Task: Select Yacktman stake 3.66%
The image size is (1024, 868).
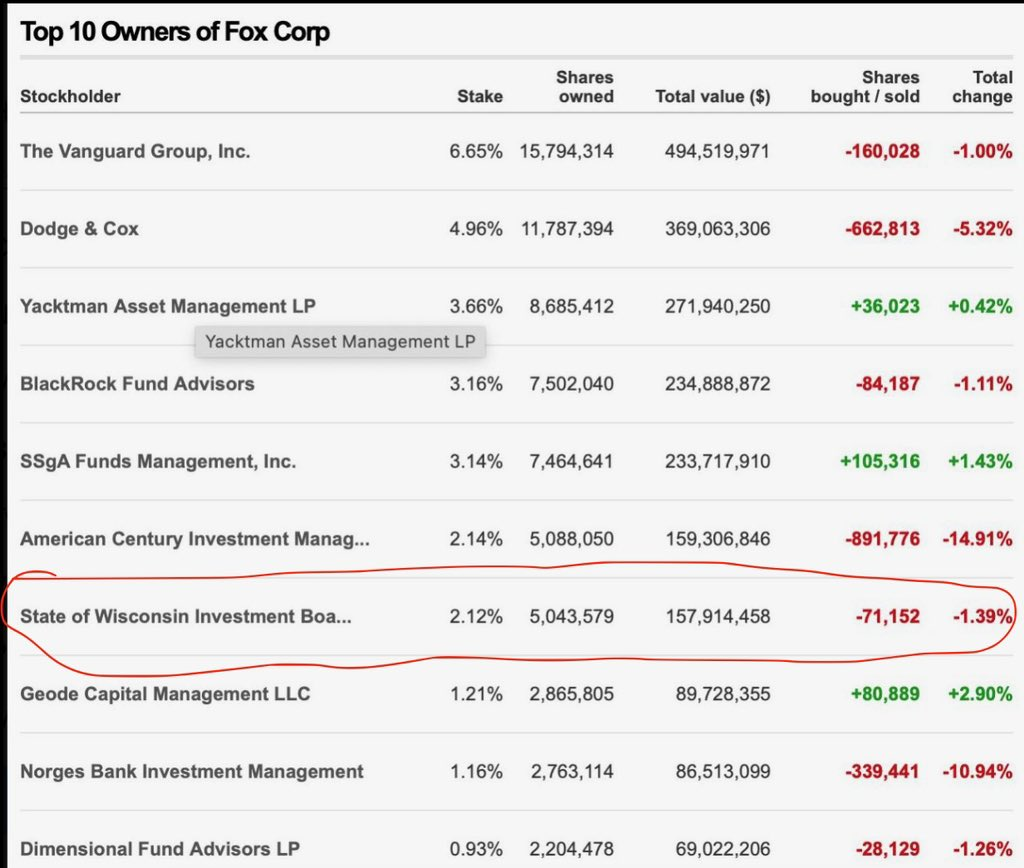Action: tap(476, 306)
